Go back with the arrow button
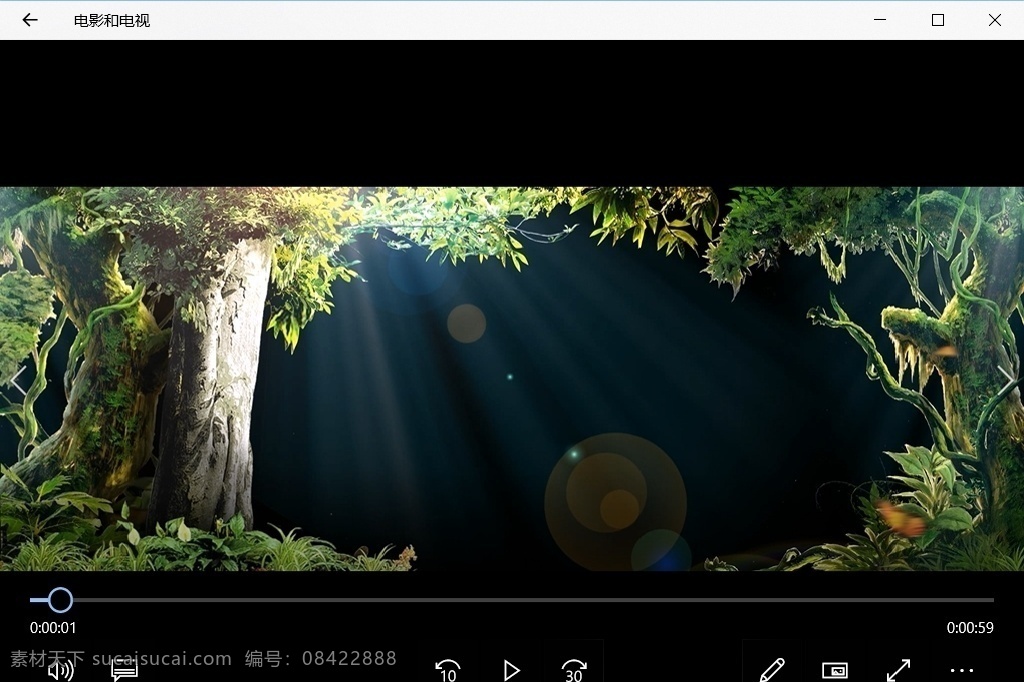The image size is (1024, 682). click(x=30, y=20)
